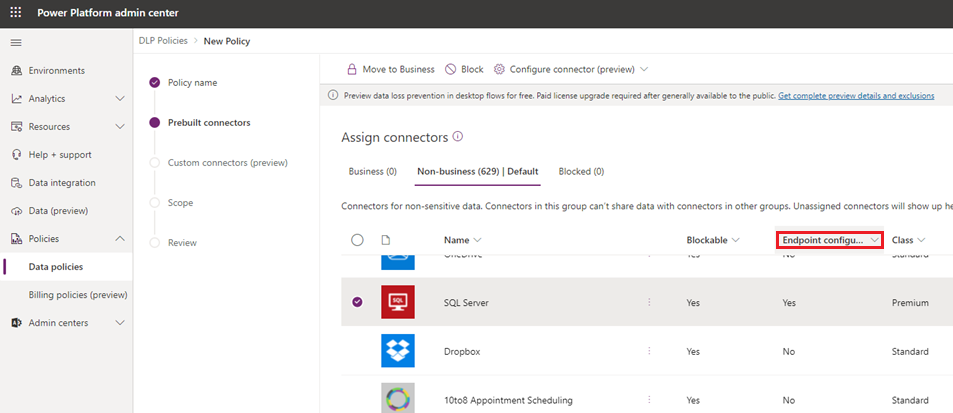Click the Resources icon in sidebar

click(x=17, y=126)
